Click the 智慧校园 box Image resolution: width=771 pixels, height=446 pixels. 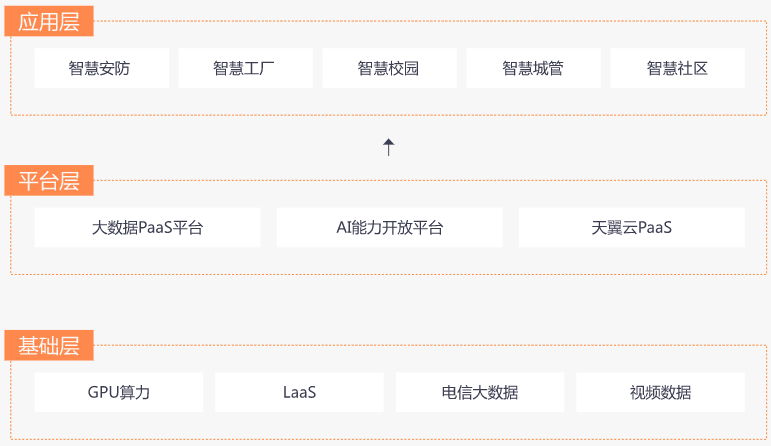(389, 68)
